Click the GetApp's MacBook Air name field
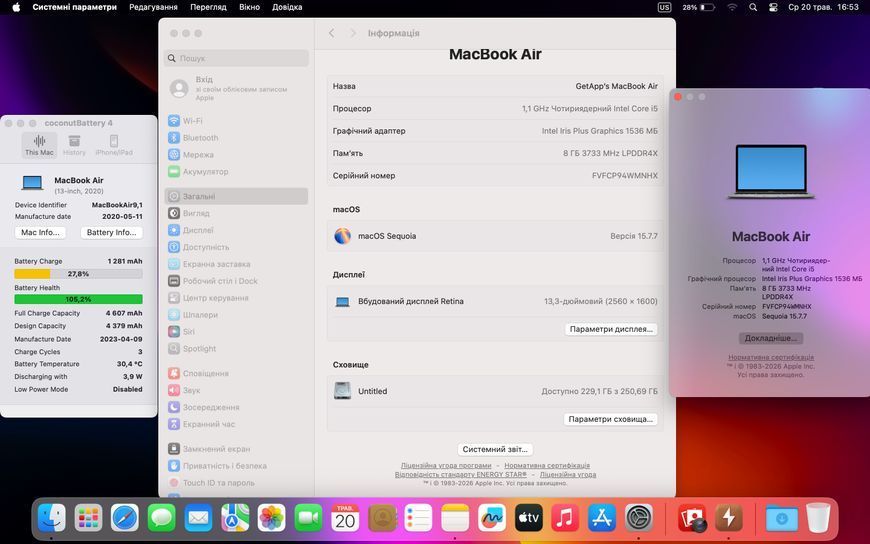 (616, 86)
